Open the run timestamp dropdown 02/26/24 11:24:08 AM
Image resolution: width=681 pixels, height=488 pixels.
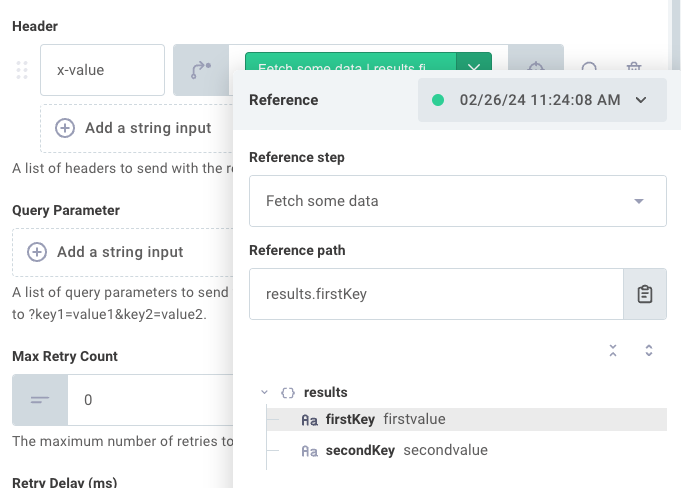tap(542, 100)
